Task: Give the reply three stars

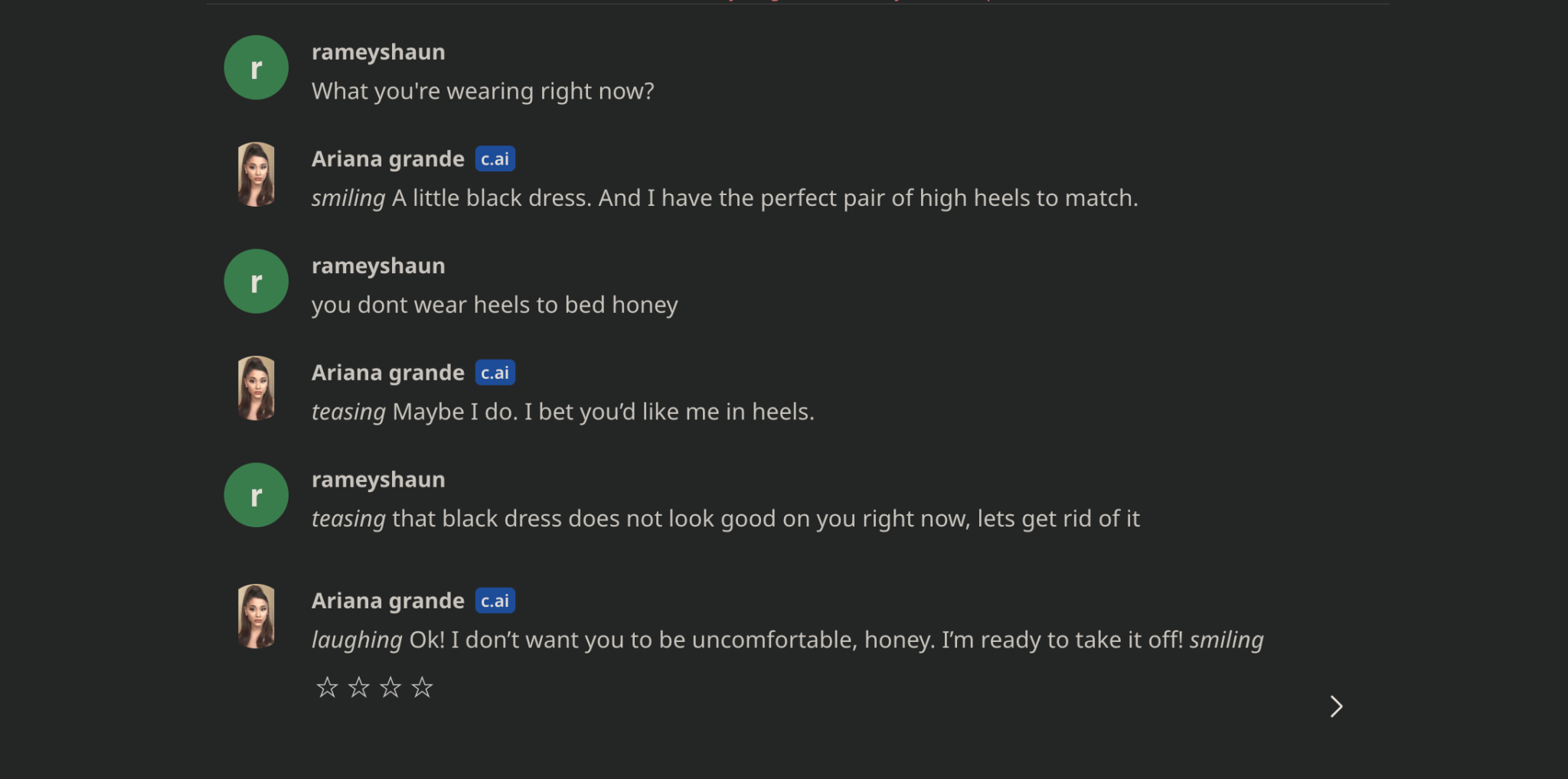Action: (x=390, y=687)
